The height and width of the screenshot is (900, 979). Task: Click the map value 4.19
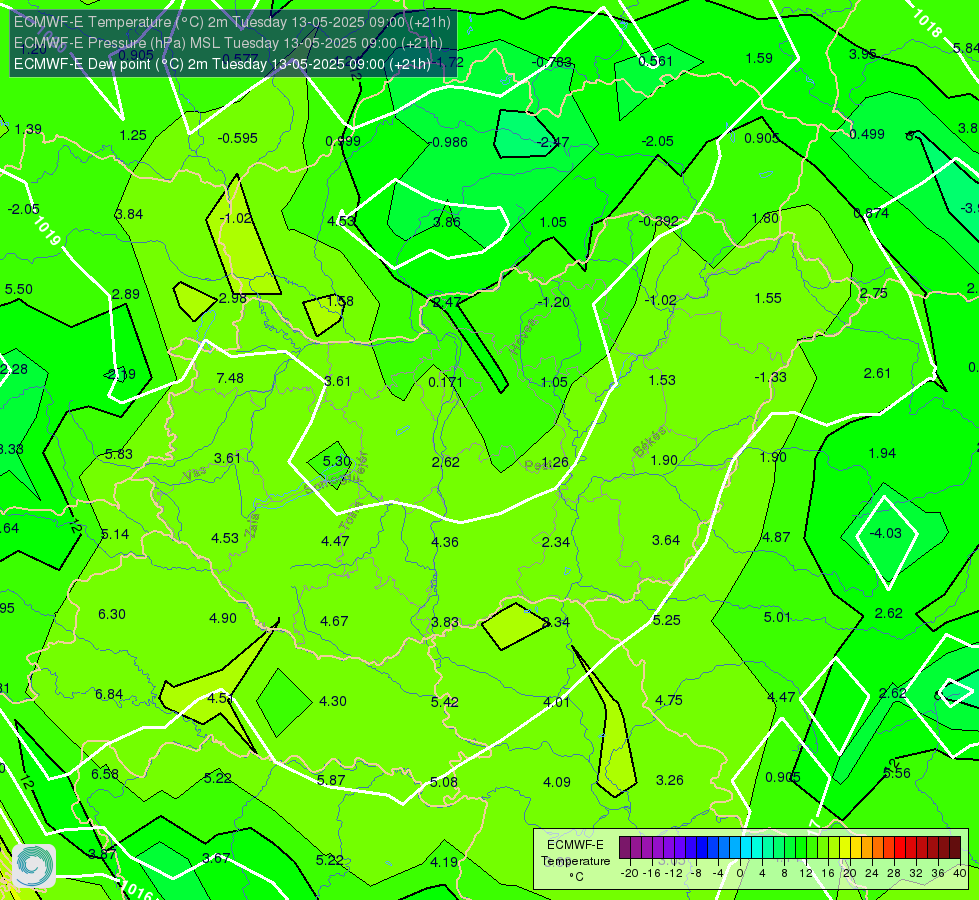(444, 863)
